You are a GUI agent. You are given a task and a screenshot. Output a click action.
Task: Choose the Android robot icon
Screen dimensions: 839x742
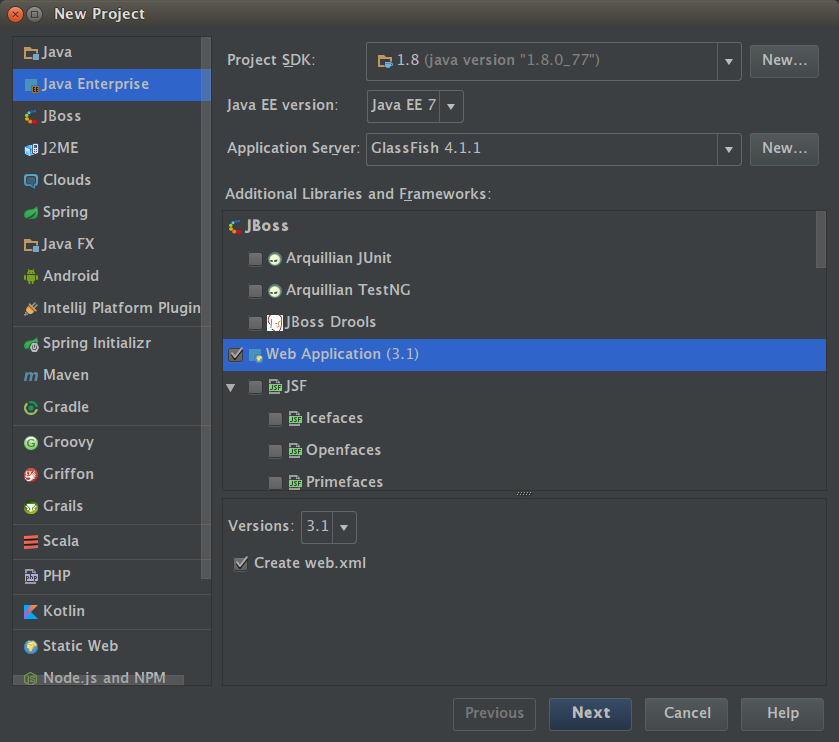31,277
